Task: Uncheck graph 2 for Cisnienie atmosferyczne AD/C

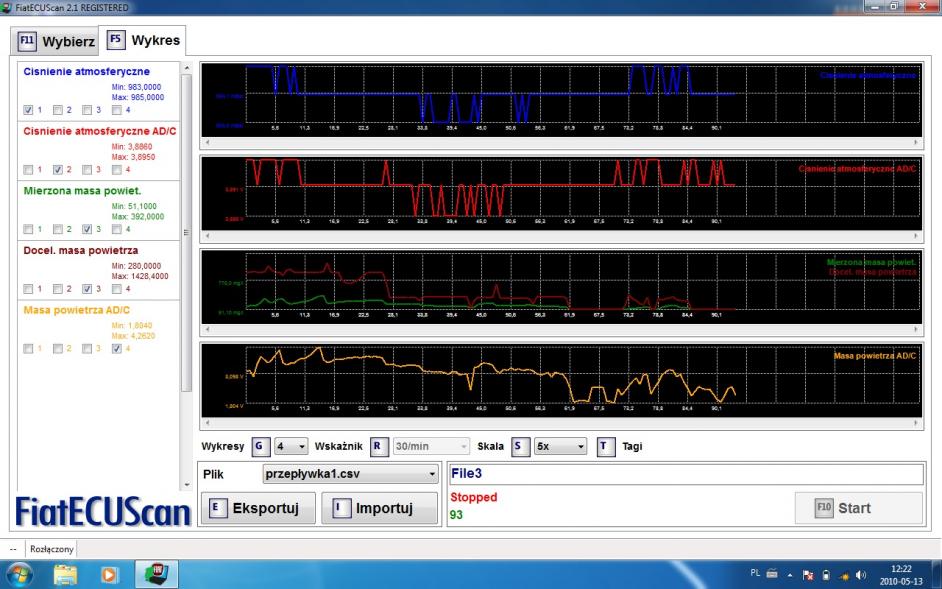Action: pyautogui.click(x=58, y=169)
